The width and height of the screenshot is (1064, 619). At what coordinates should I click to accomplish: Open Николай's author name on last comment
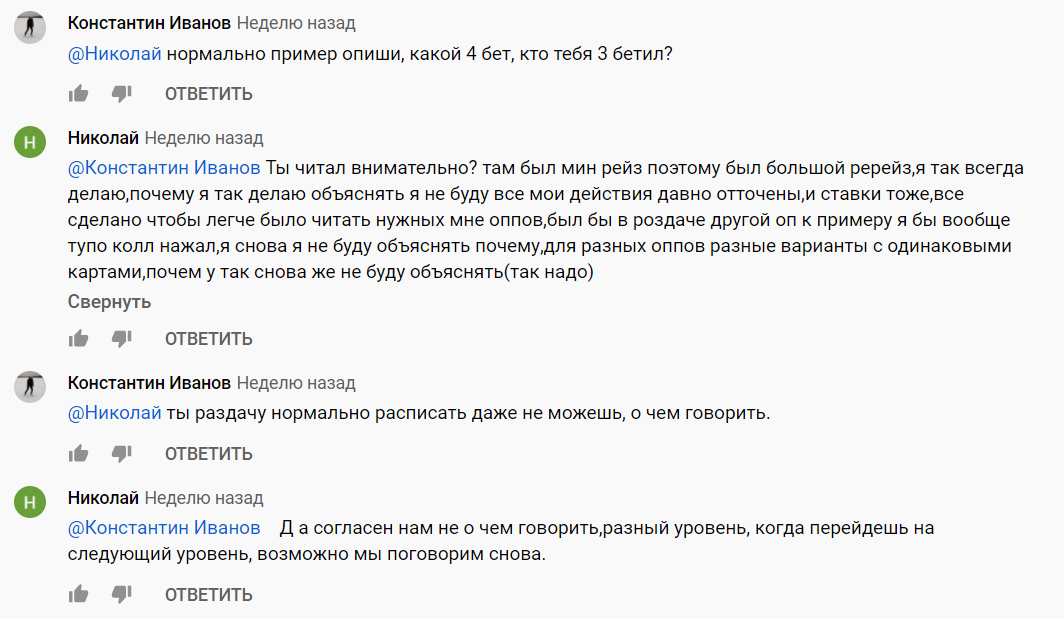pos(103,498)
